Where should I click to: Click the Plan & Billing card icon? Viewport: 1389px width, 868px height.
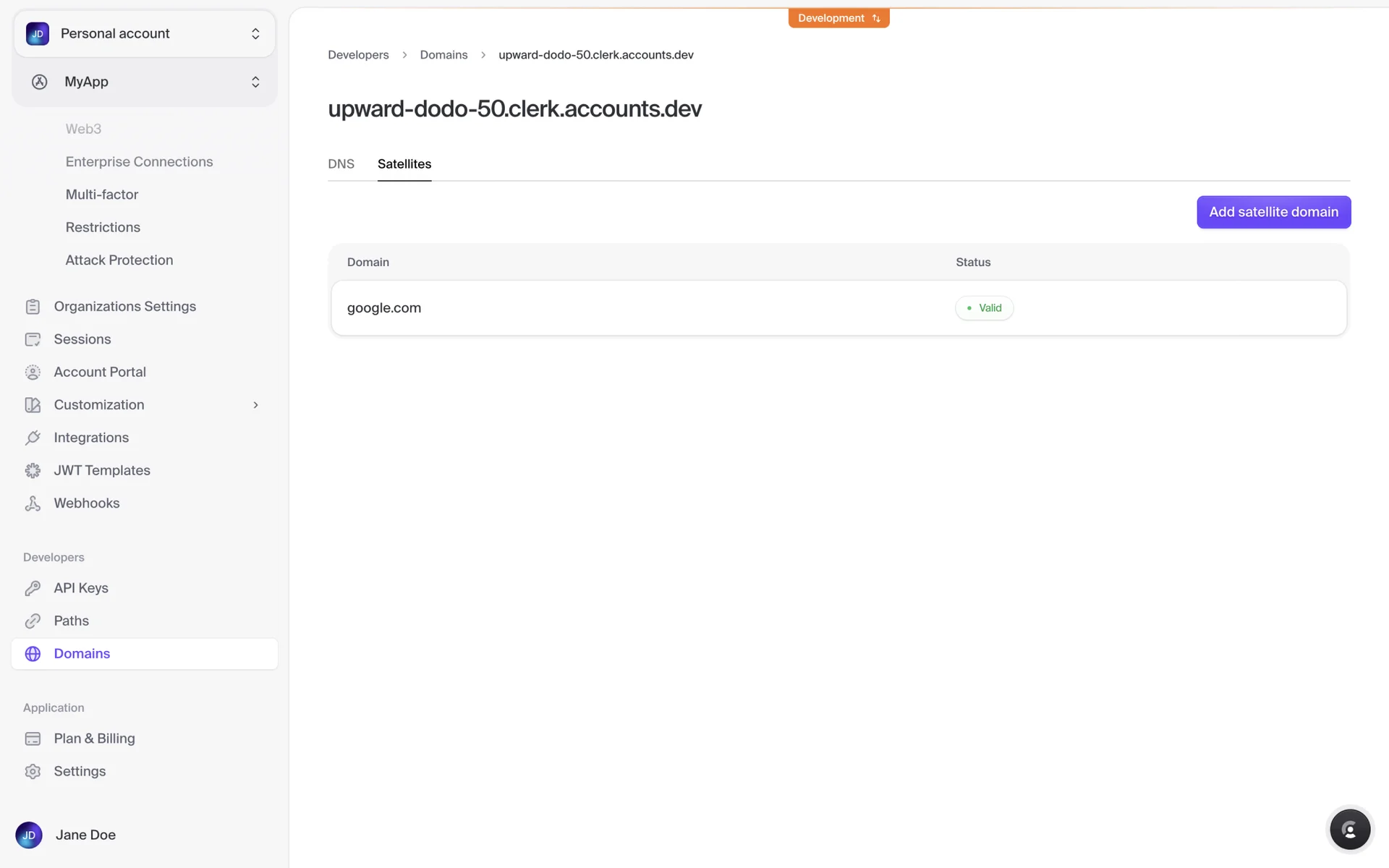(33, 739)
